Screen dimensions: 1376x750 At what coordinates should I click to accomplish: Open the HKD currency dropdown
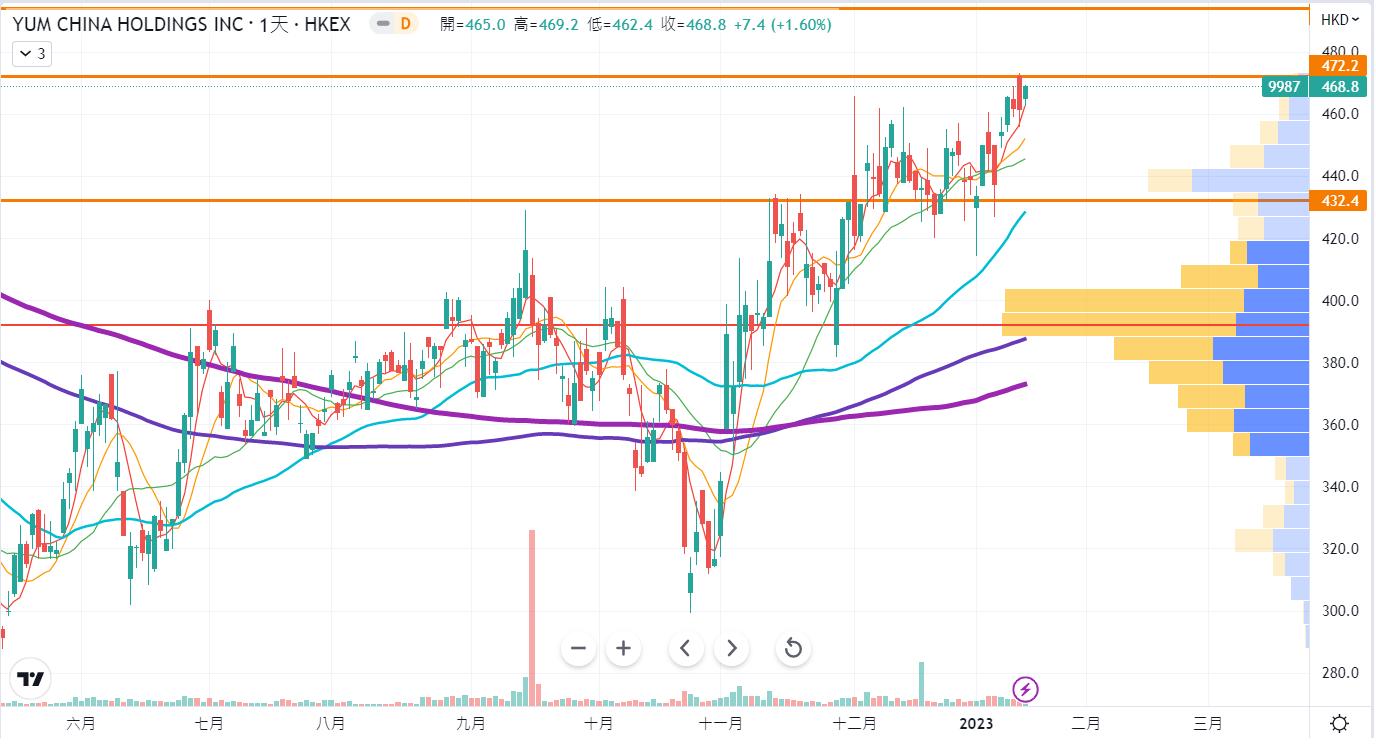pos(1340,19)
